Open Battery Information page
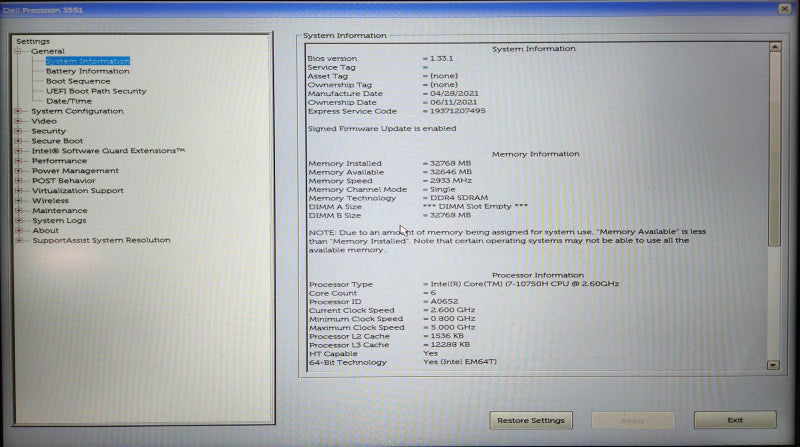Image resolution: width=800 pixels, height=447 pixels. (x=88, y=71)
